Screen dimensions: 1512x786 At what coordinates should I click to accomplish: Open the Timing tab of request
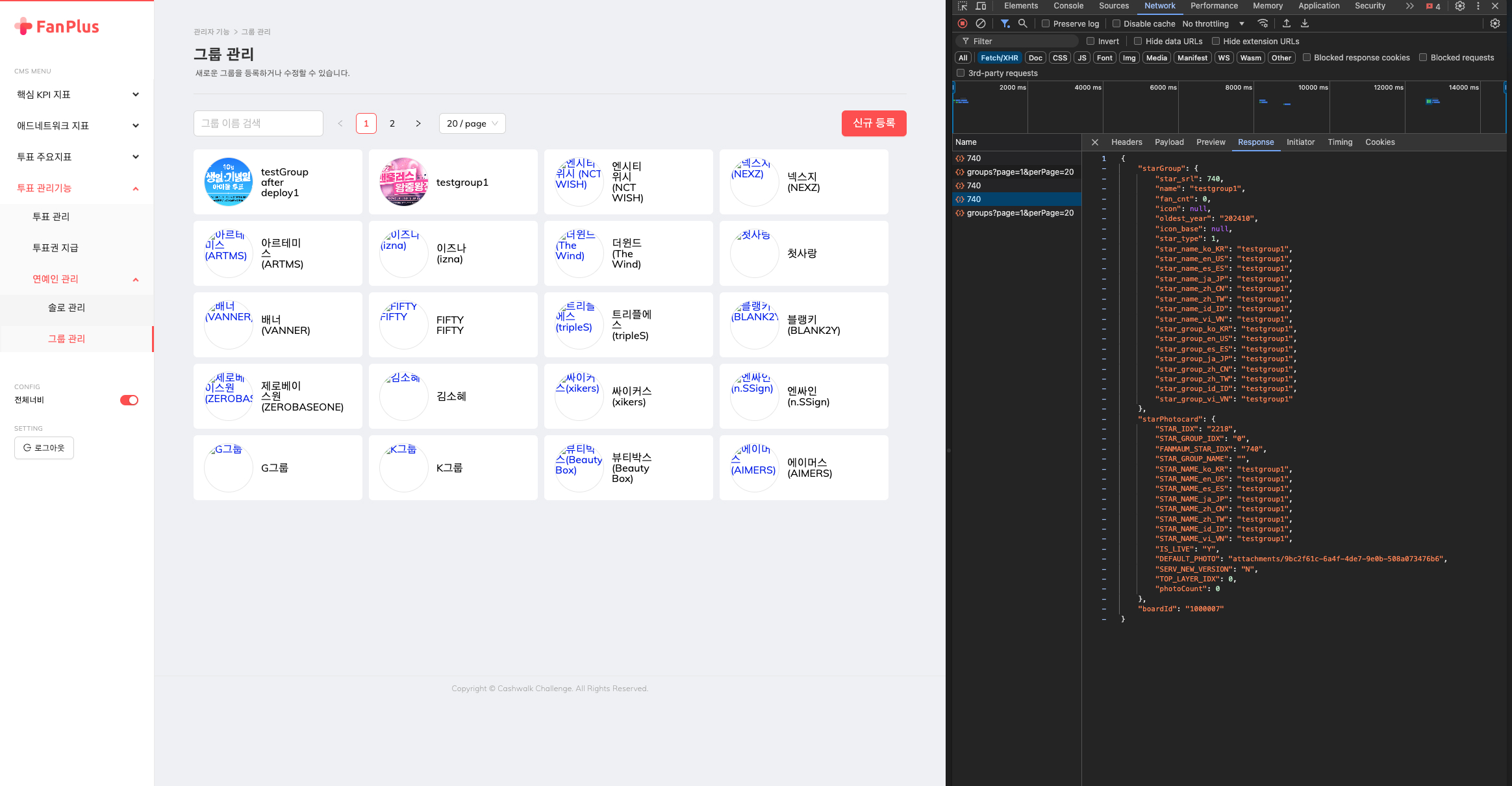pos(1340,142)
